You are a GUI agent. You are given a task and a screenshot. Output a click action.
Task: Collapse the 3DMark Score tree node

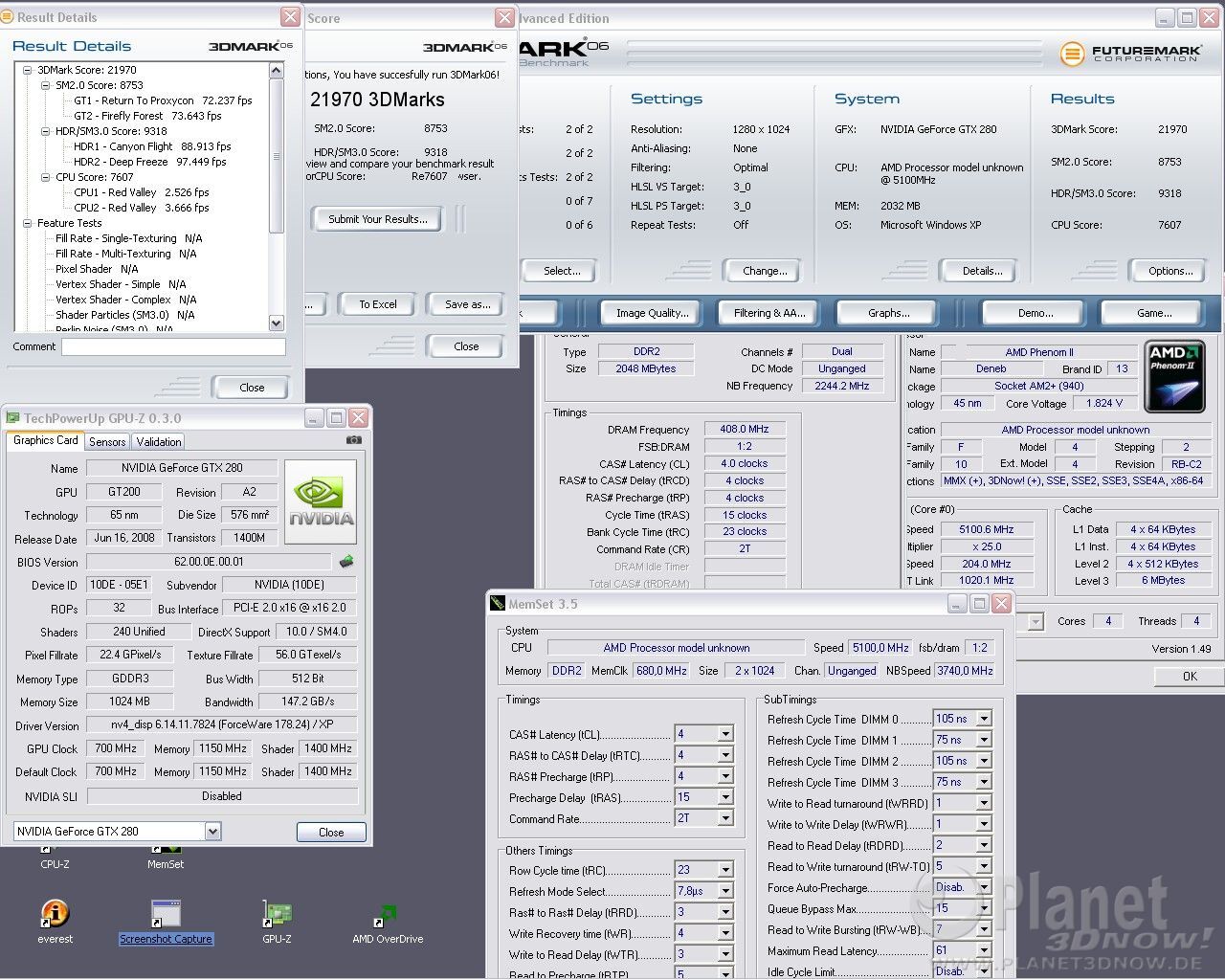(x=28, y=70)
